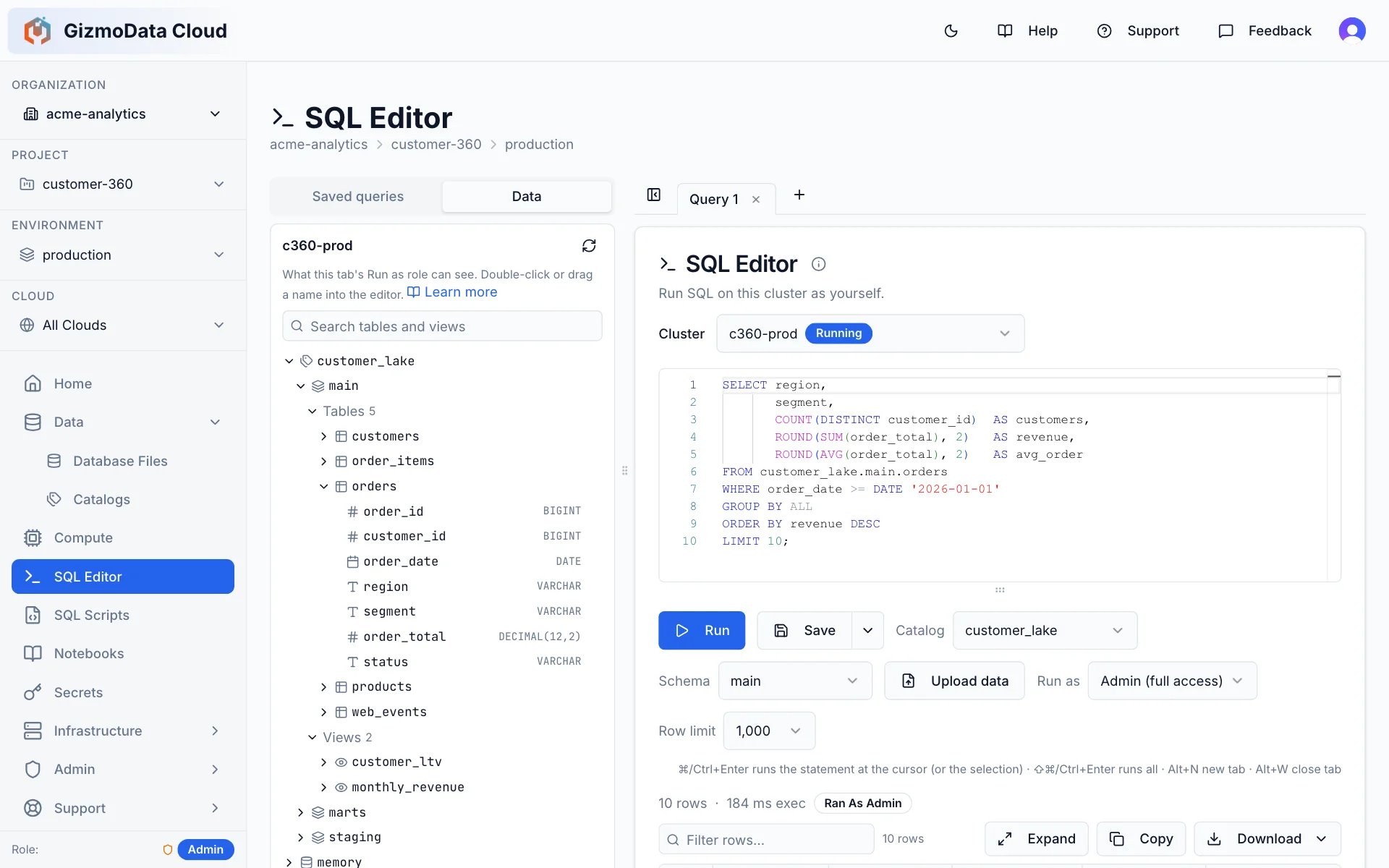Add a new query tab
Image resolution: width=1389 pixels, height=868 pixels.
pyautogui.click(x=799, y=195)
